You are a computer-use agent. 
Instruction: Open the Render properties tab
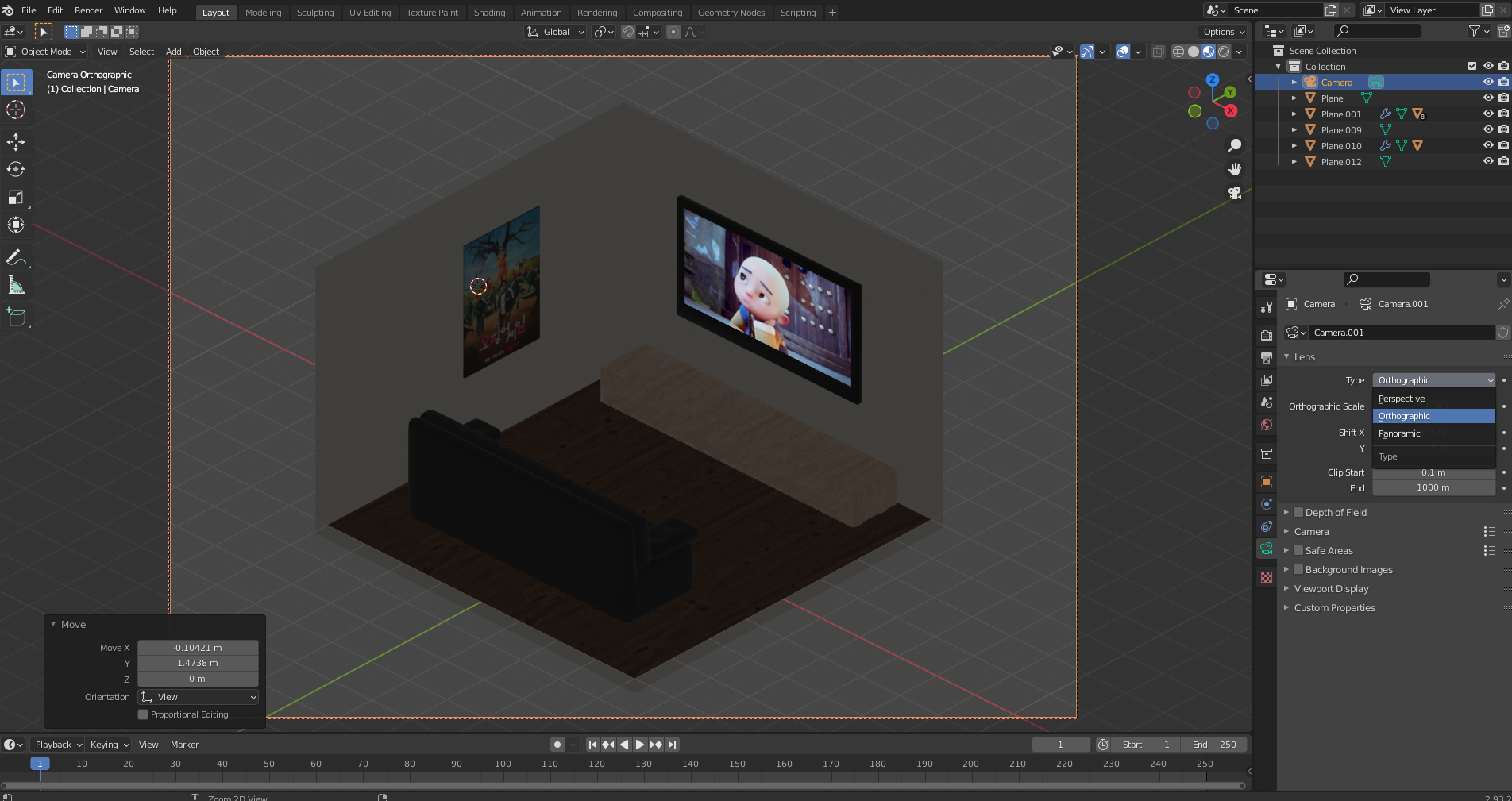click(x=1267, y=336)
